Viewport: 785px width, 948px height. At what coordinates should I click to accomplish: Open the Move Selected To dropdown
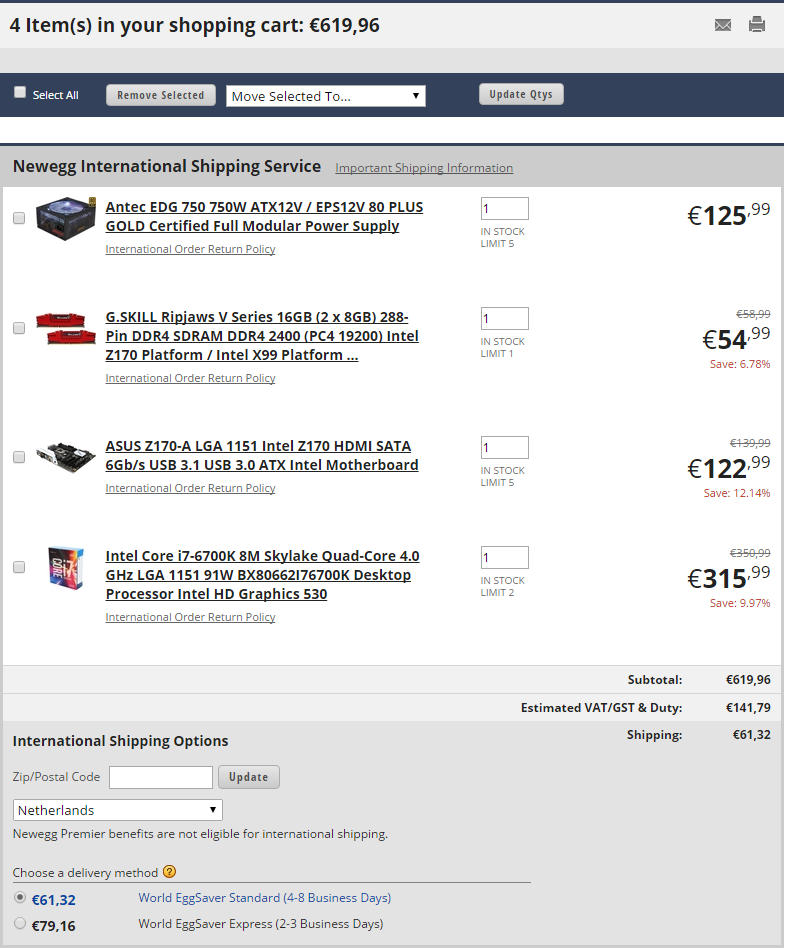click(326, 96)
